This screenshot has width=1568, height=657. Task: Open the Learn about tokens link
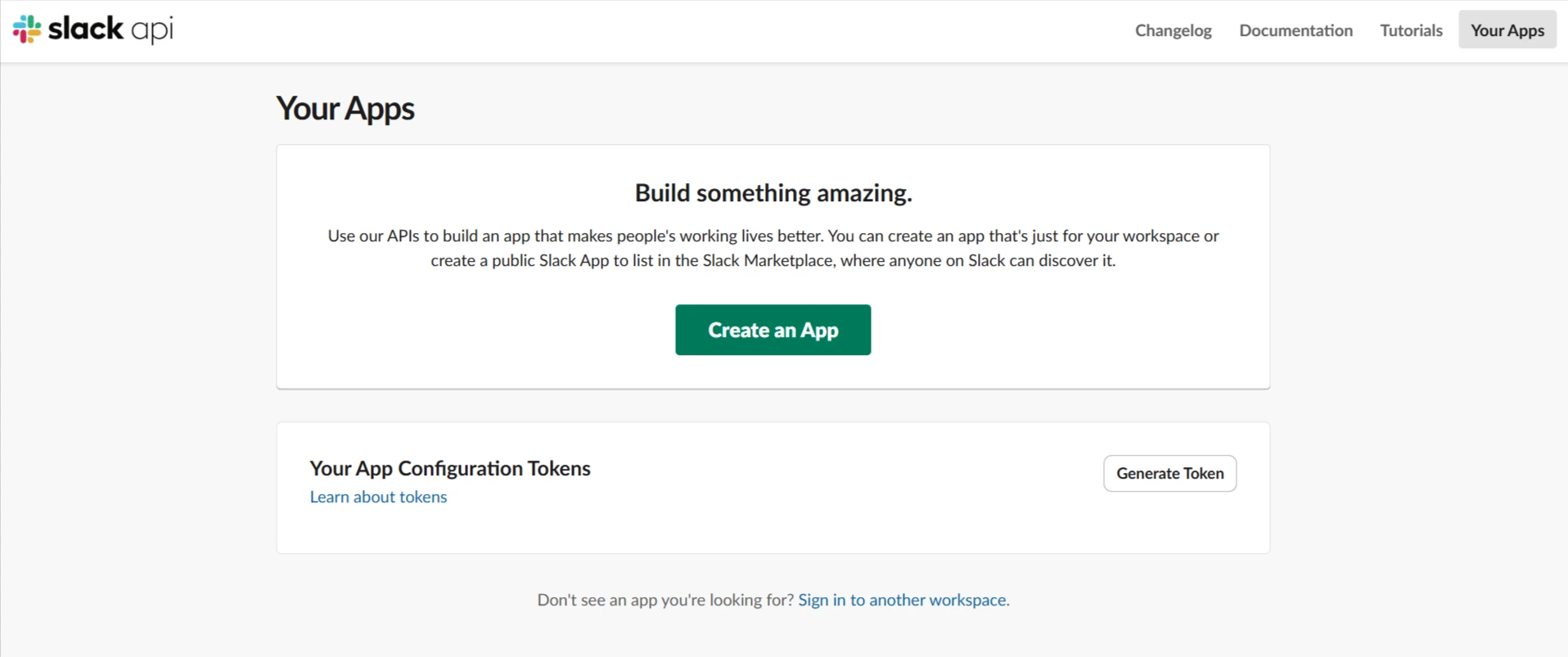[378, 497]
